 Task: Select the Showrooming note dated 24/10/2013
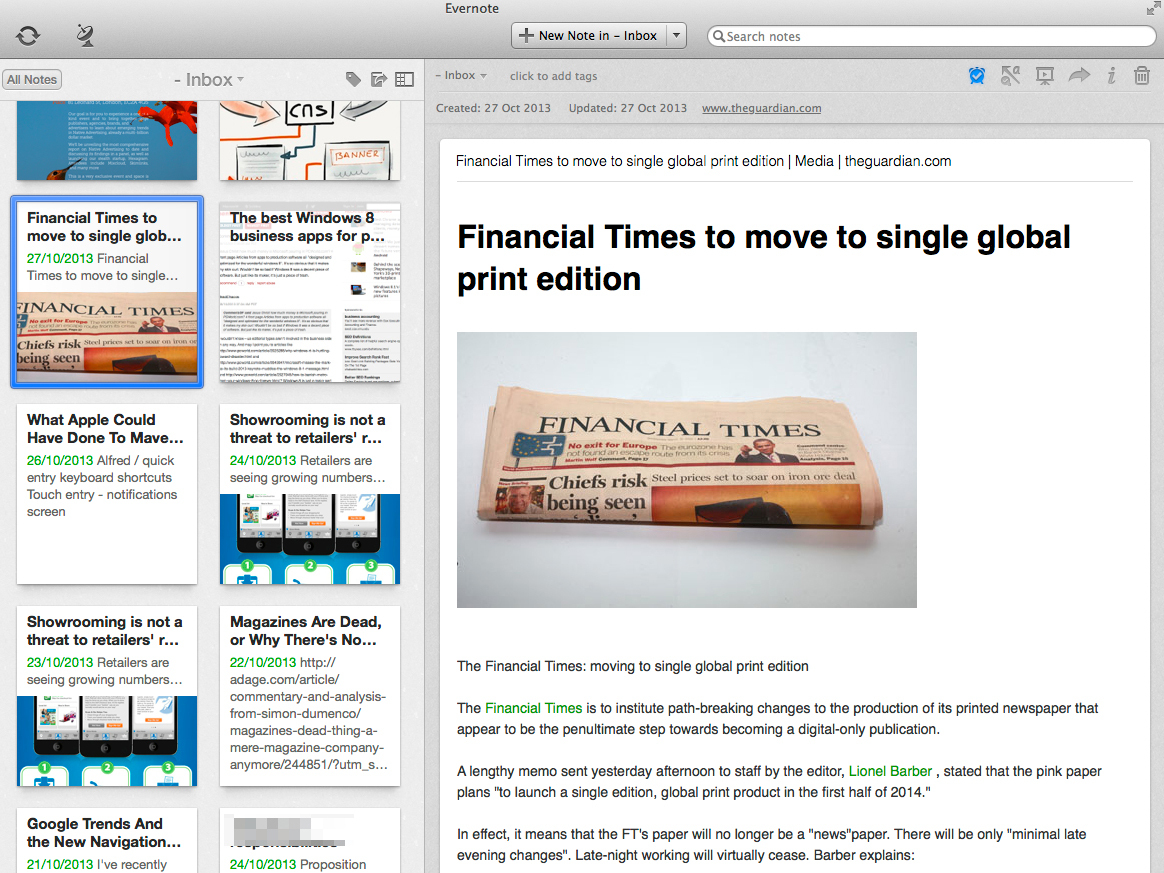(310, 494)
